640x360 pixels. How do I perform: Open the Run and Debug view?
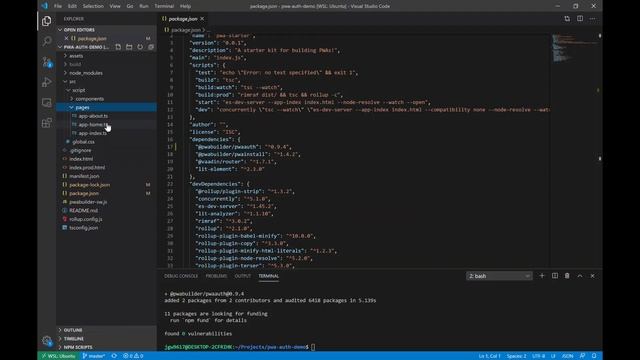pos(47,82)
